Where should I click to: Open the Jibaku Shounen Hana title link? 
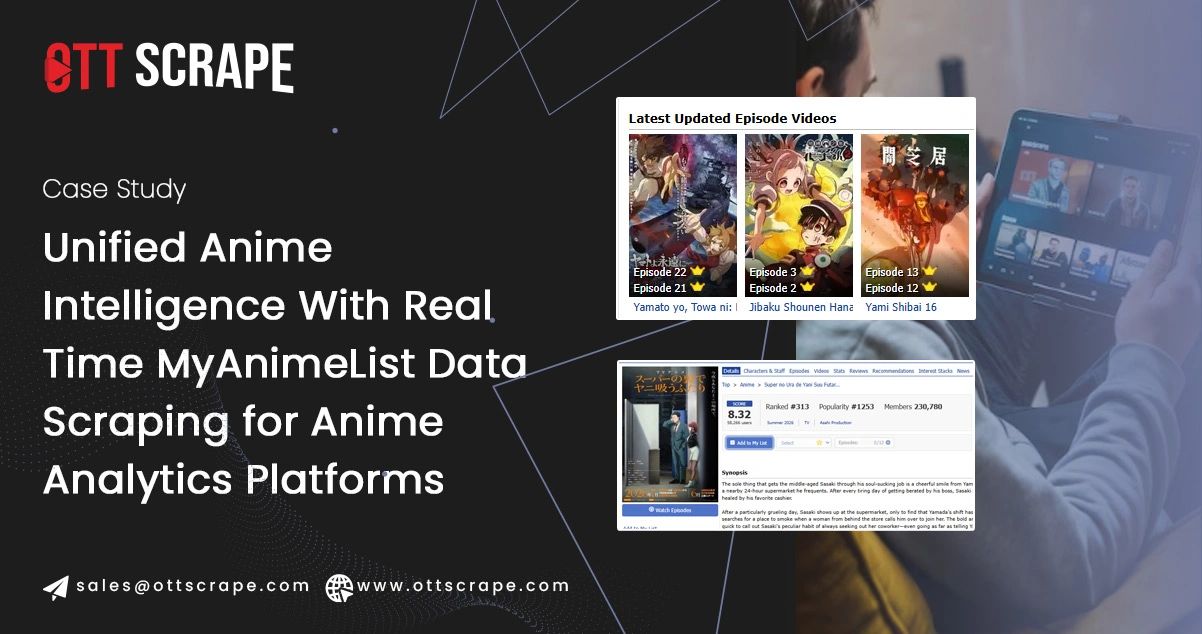click(x=801, y=307)
